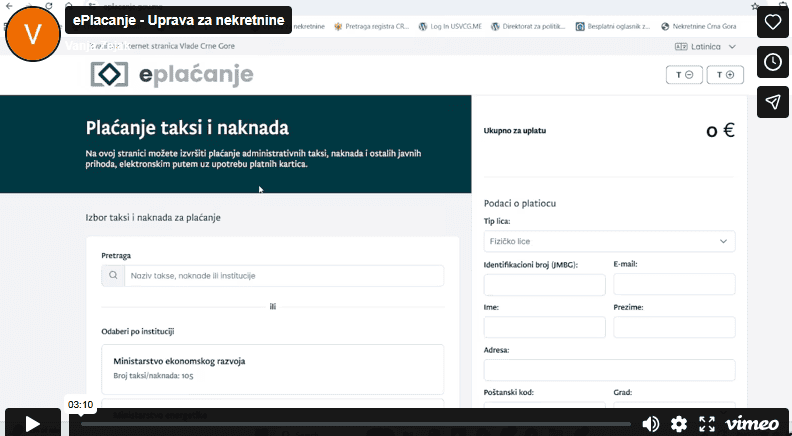Viewport: 792px width, 436px height.
Task: Click the Vimeo logo in the player
Action: (x=751, y=424)
